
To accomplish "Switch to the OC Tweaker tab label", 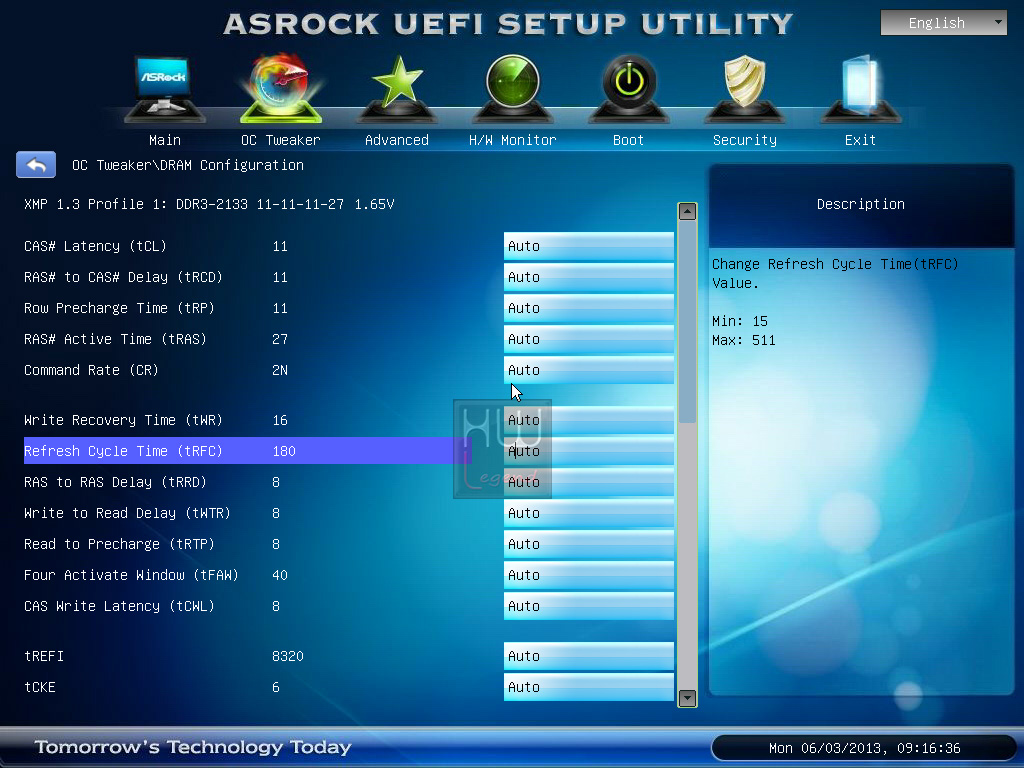I will (281, 140).
